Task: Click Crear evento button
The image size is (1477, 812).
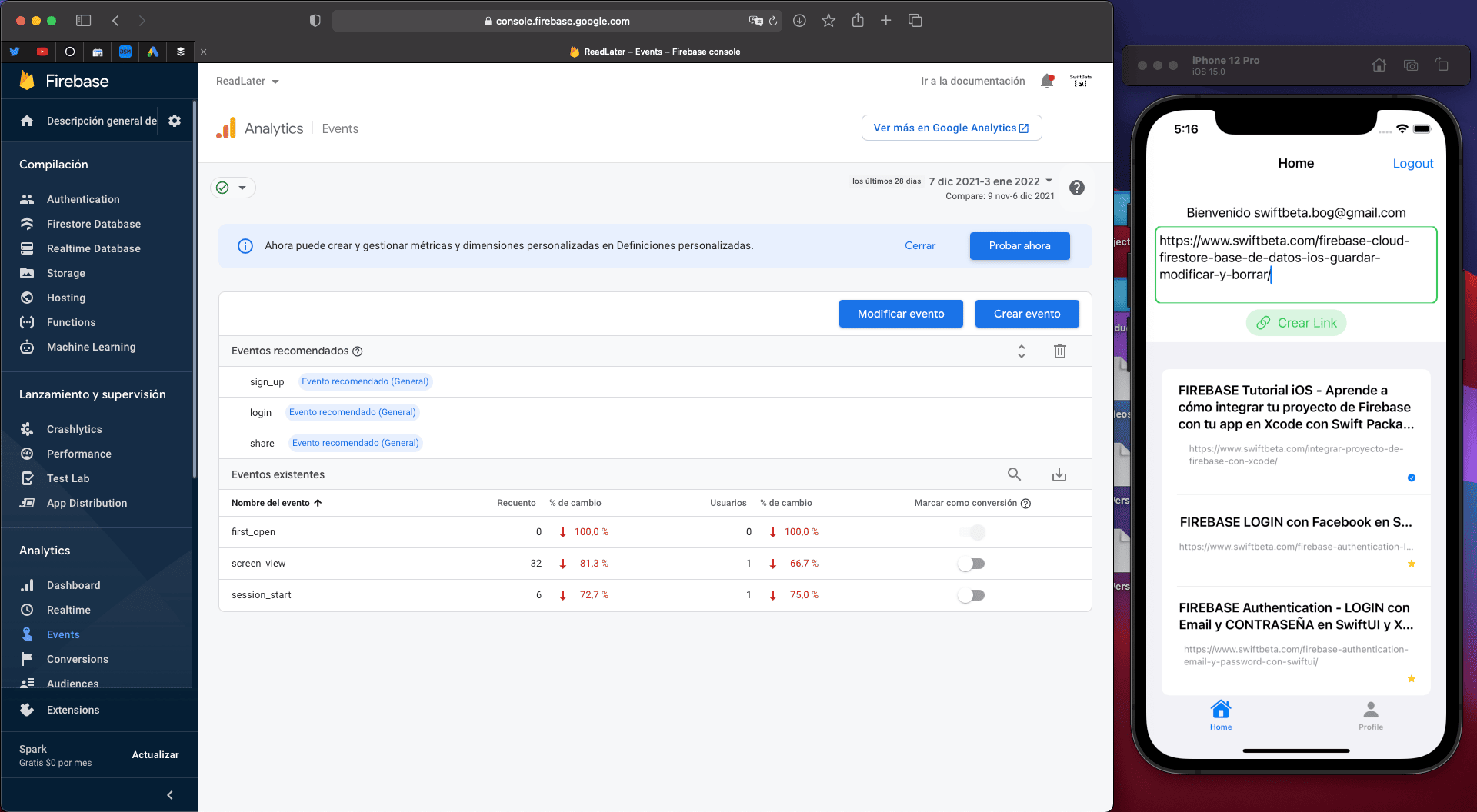Action: pos(1027,314)
